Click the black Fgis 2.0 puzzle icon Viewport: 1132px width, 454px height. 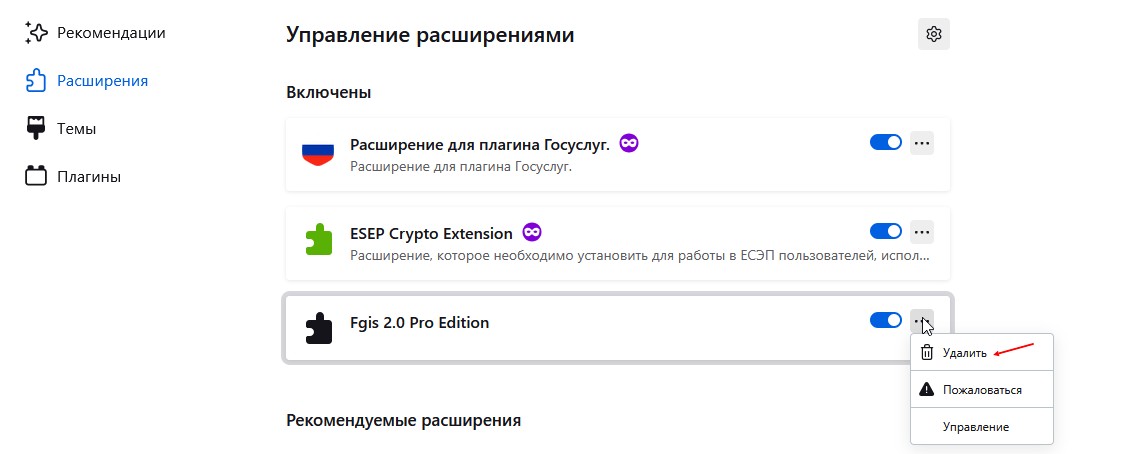click(318, 328)
